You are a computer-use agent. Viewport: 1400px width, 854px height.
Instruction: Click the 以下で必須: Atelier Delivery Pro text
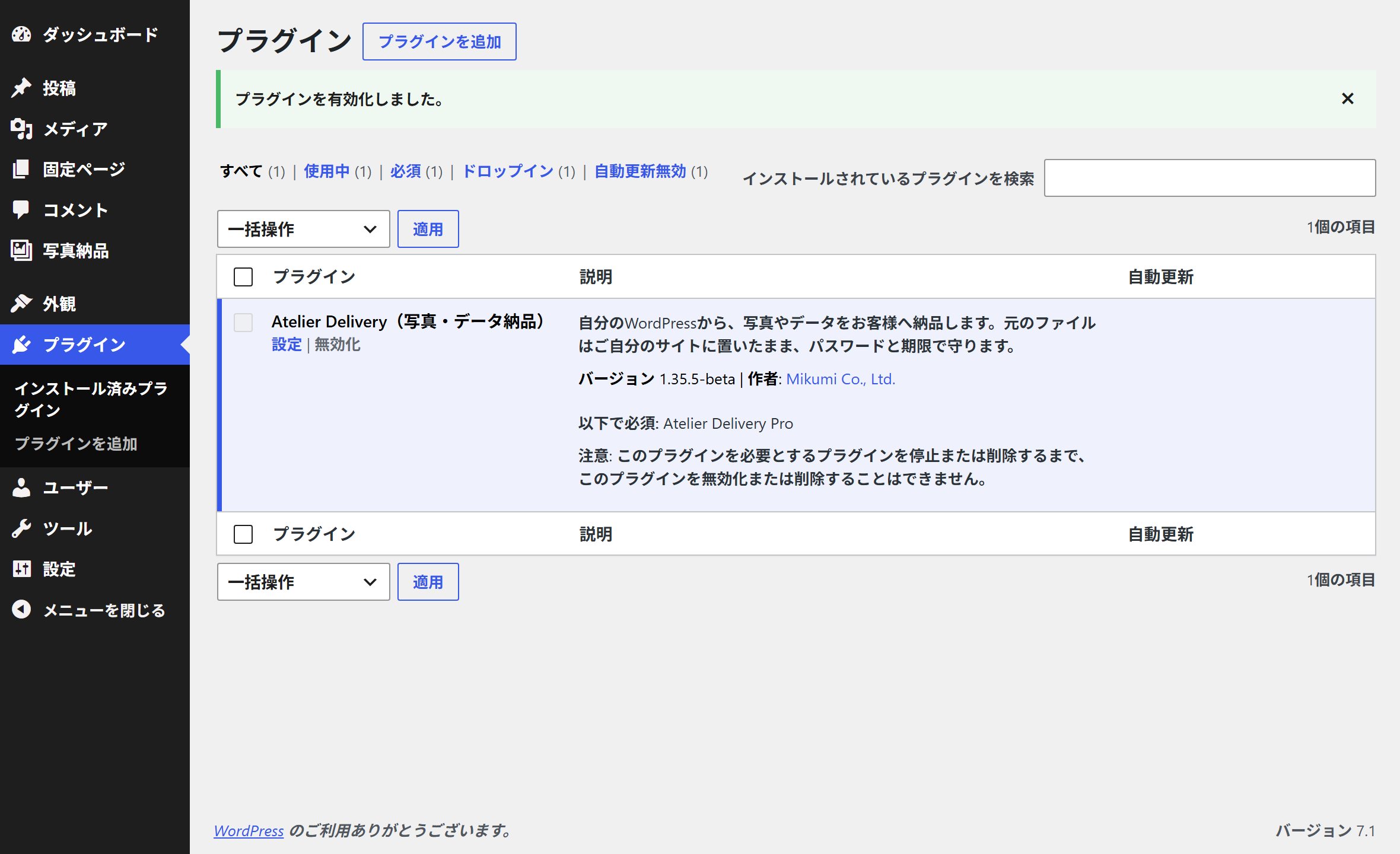pyautogui.click(x=686, y=423)
